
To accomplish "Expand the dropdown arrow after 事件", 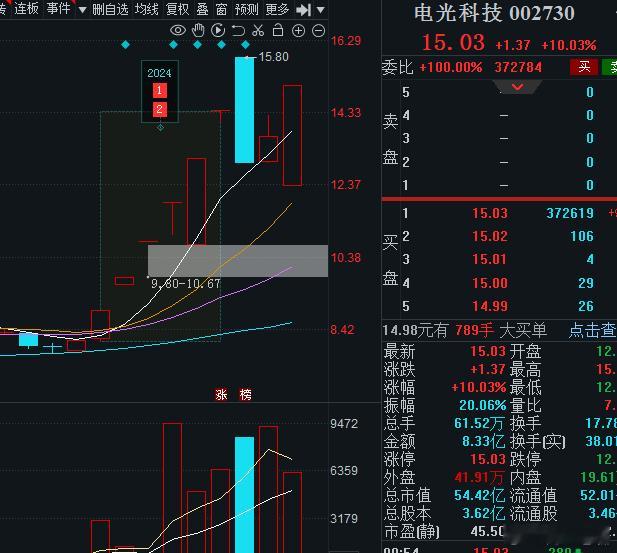I will point(82,10).
